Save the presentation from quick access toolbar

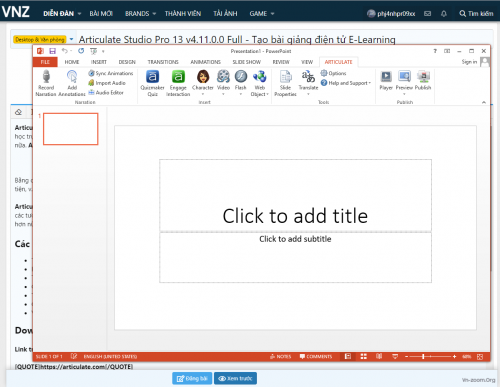click(x=52, y=51)
